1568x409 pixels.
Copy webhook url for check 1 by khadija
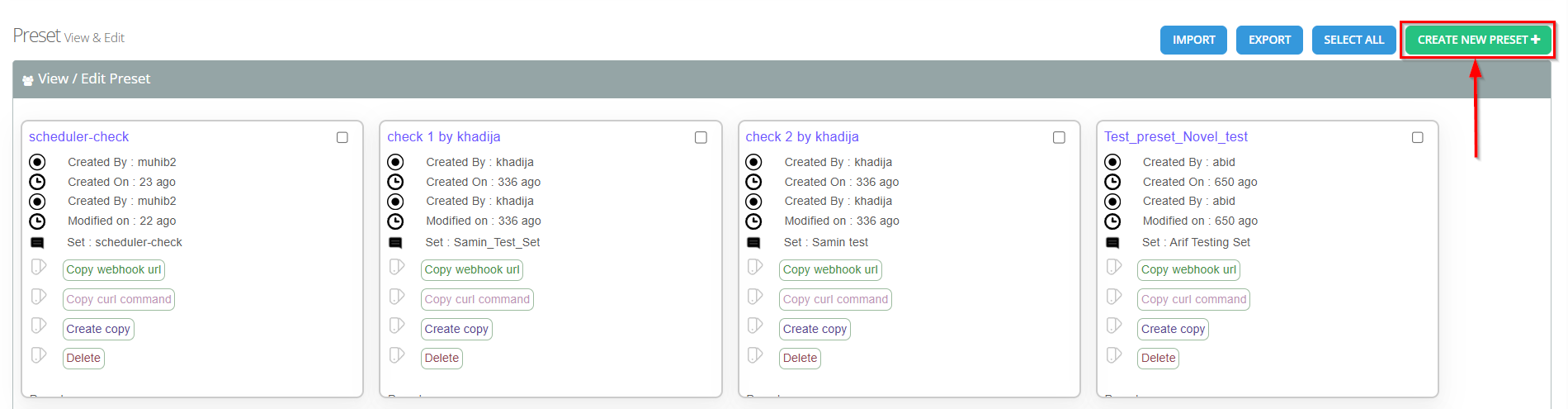(x=472, y=270)
